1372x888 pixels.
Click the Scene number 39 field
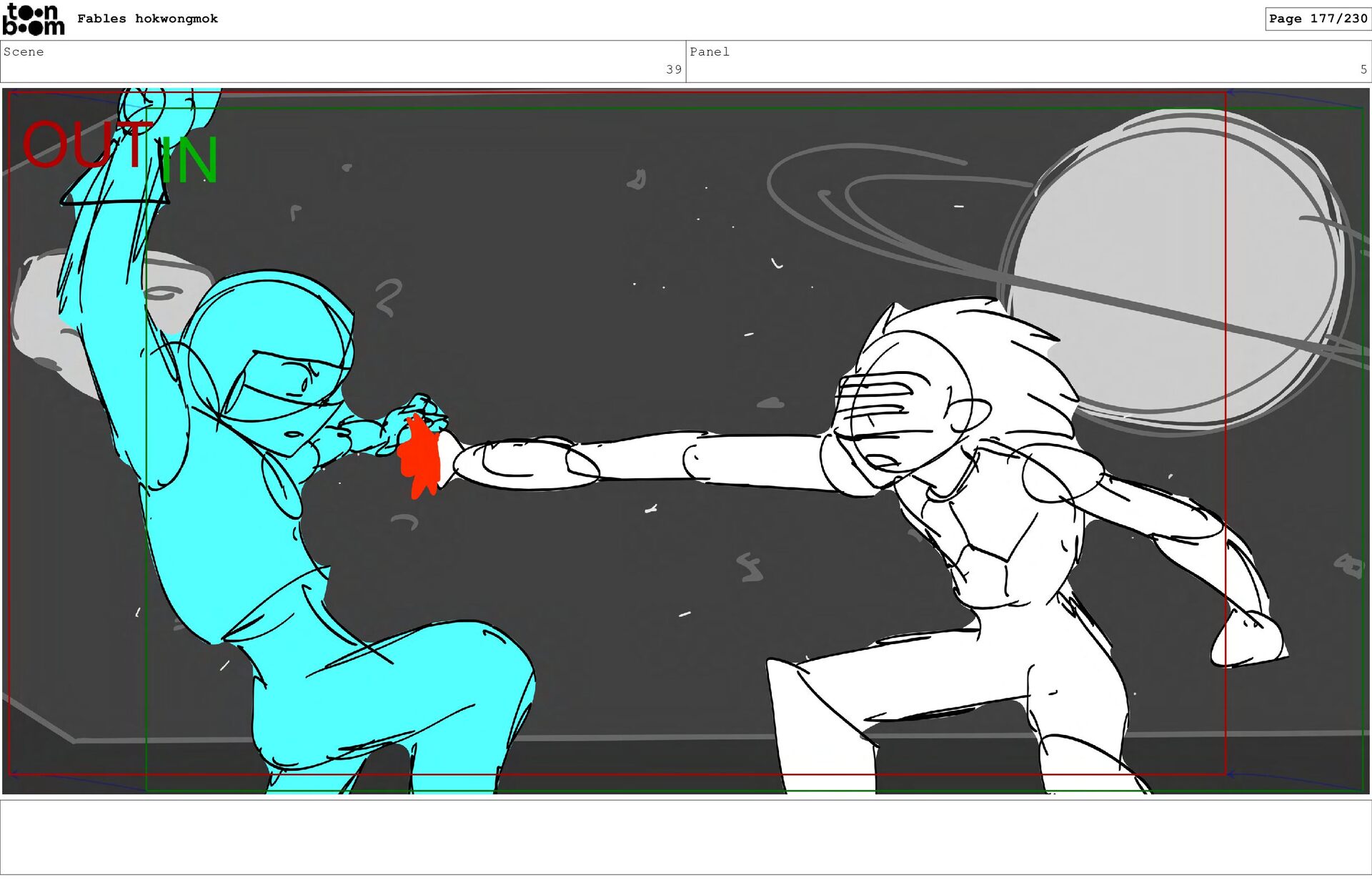673,69
